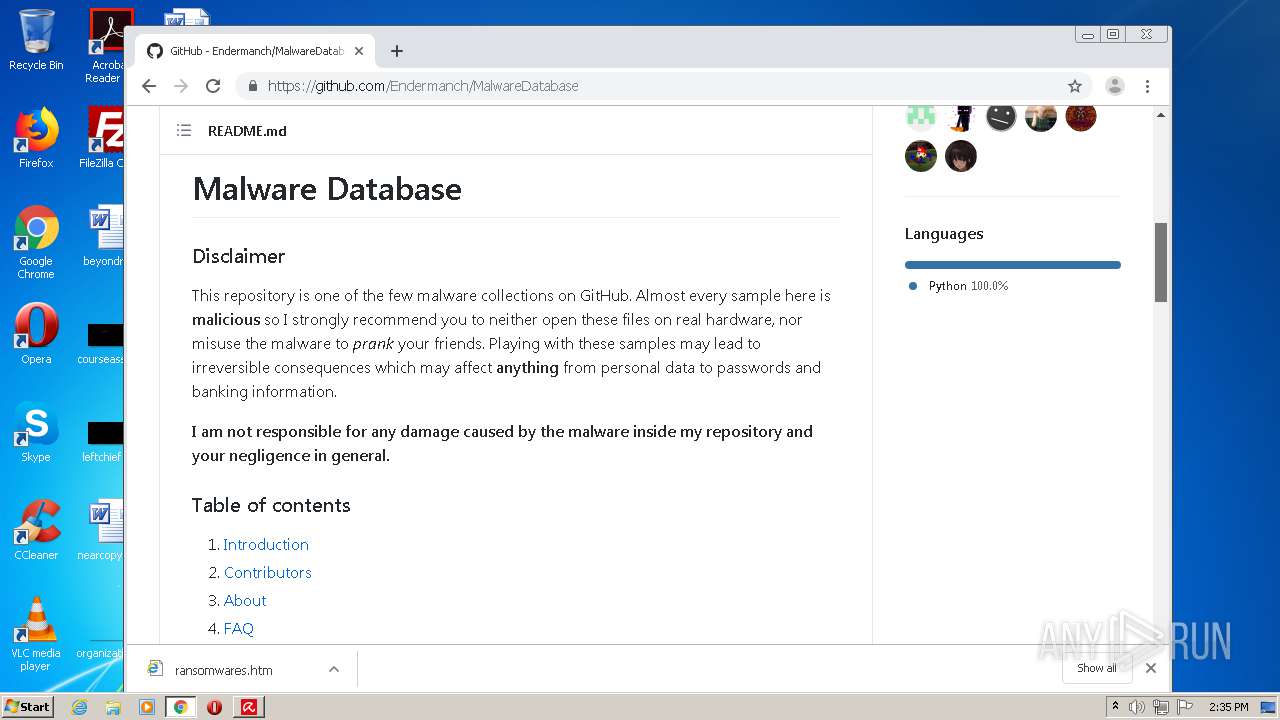Open the downloaded ransomwares.htm file
This screenshot has width=1280, height=720.
224,670
